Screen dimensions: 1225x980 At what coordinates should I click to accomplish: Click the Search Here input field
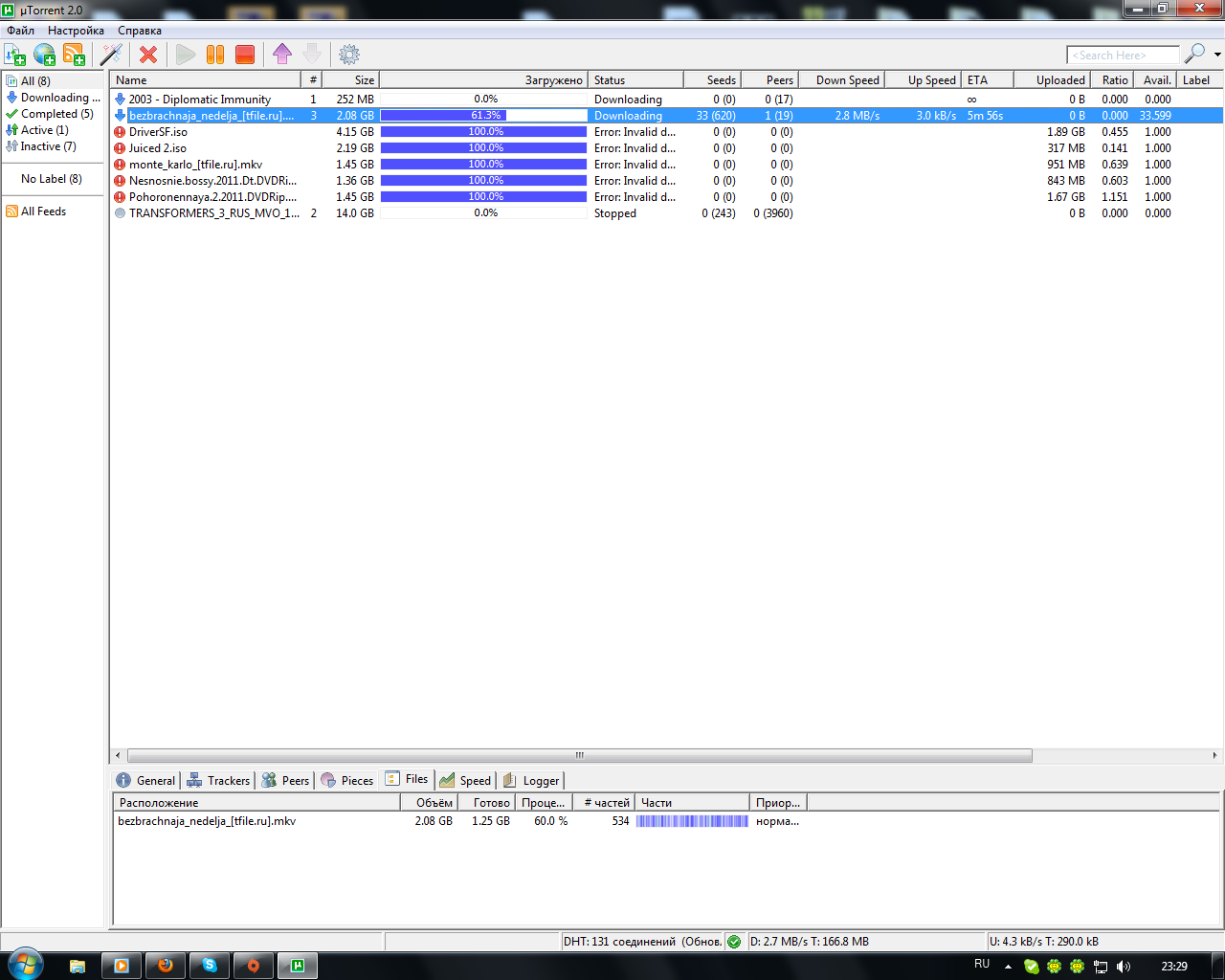(x=1123, y=56)
